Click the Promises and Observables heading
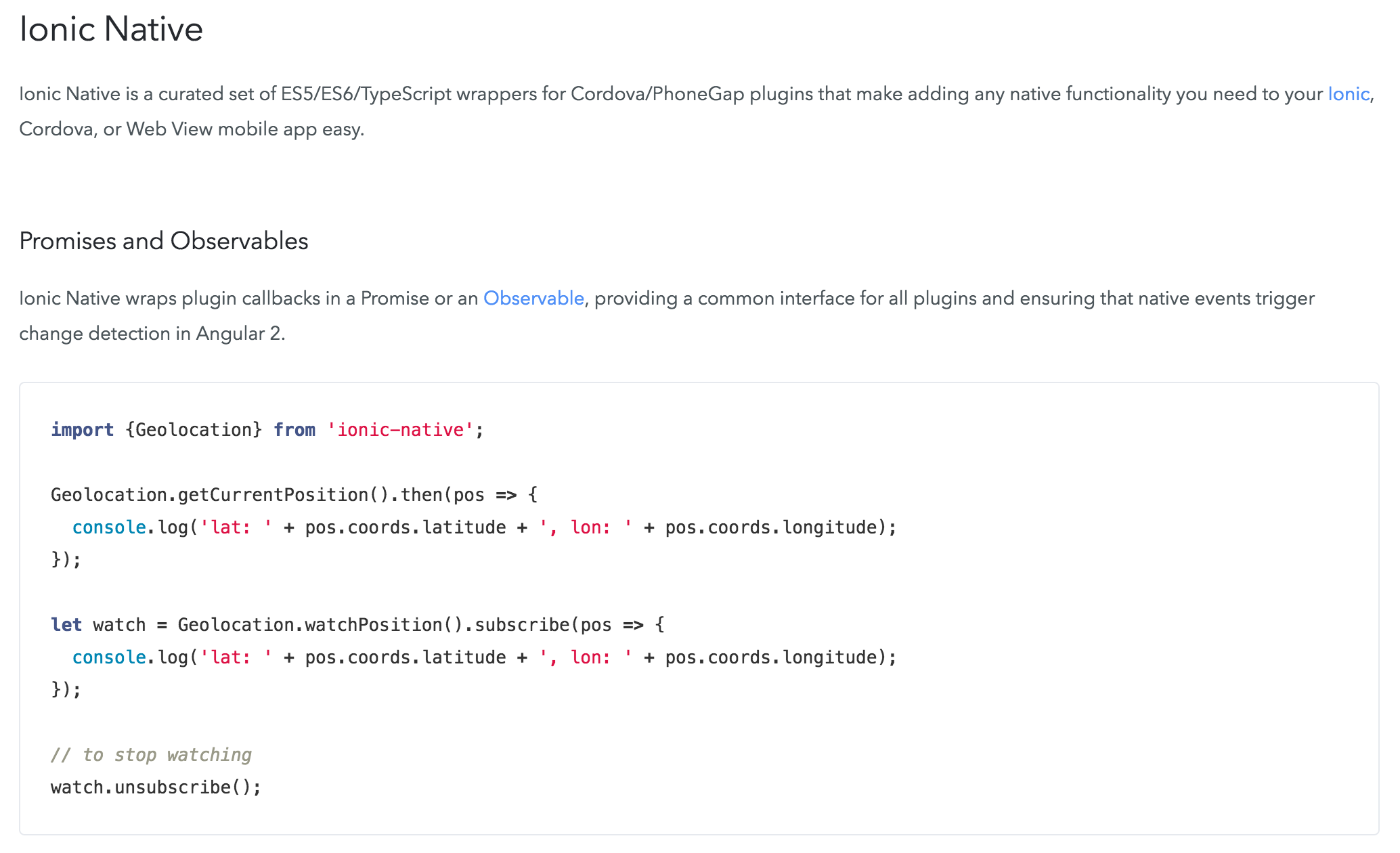The image size is (1400, 853). pyautogui.click(x=164, y=242)
